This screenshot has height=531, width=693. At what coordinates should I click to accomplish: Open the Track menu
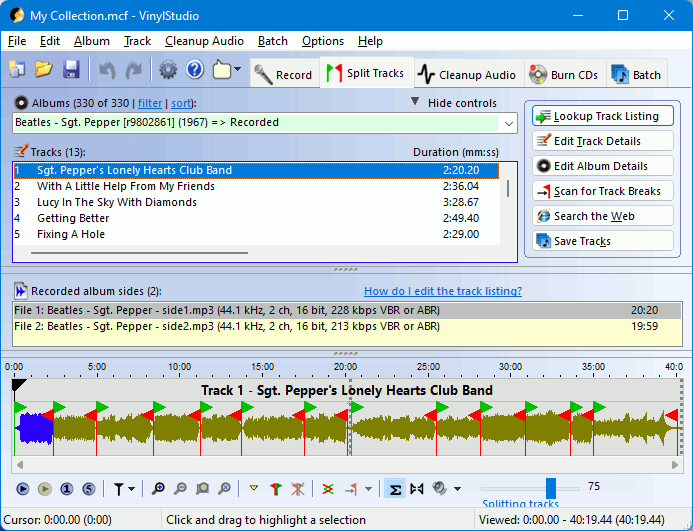point(137,41)
